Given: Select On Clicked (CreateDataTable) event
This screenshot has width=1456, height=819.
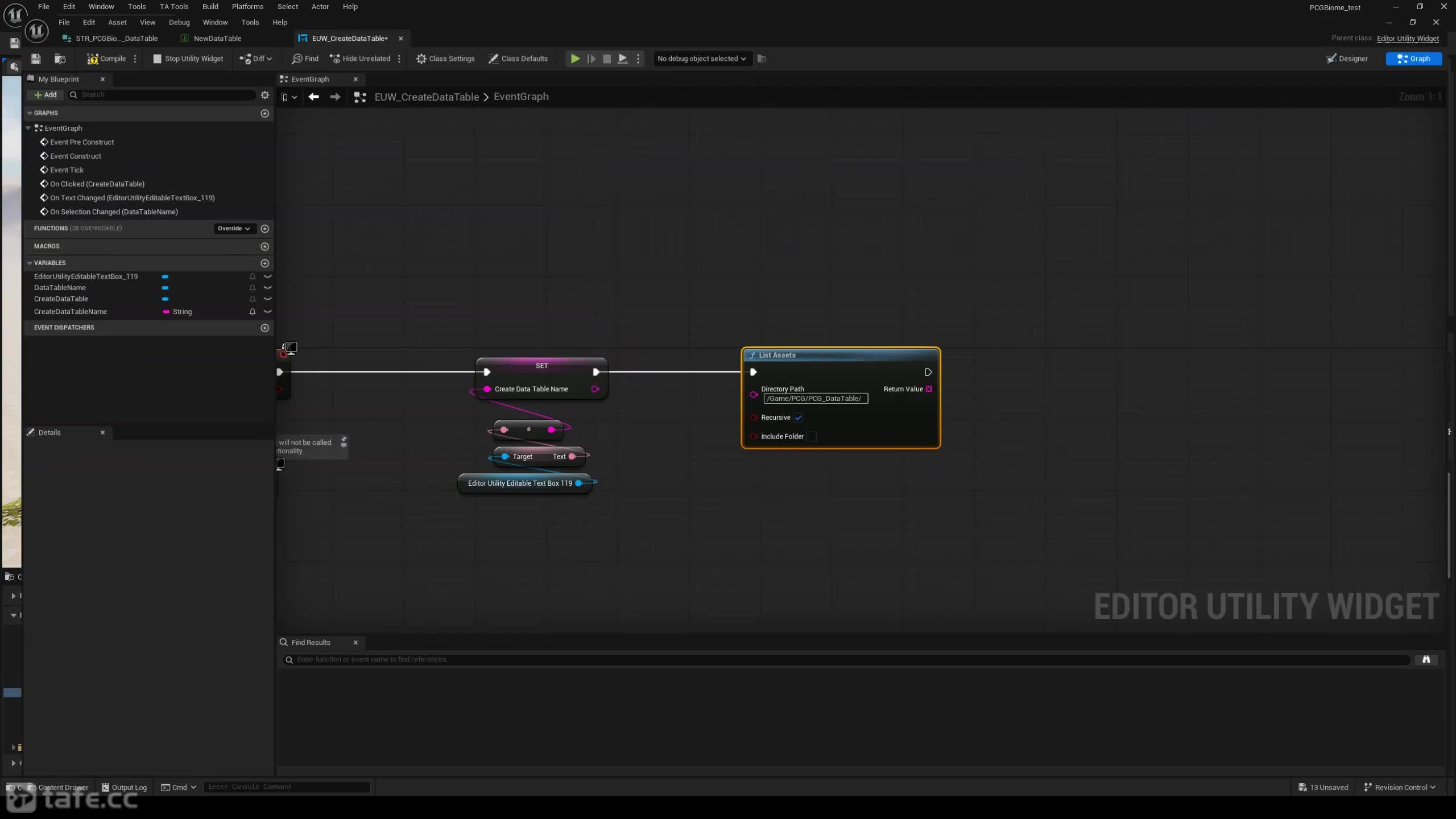Looking at the screenshot, I should 97,184.
